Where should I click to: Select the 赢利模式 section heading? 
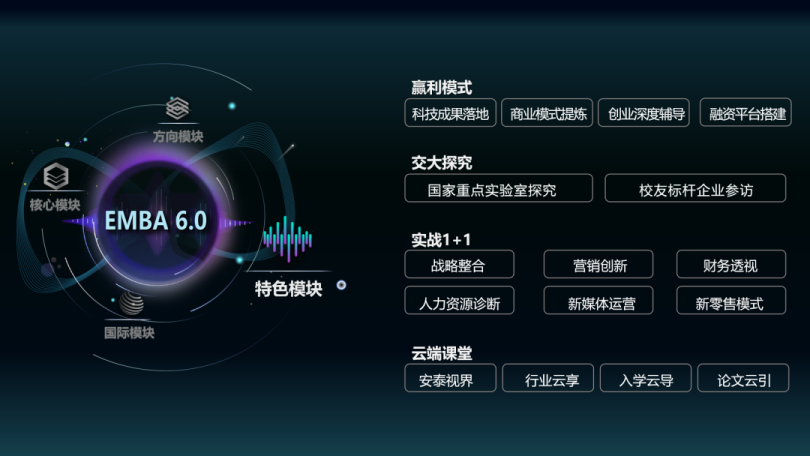(x=441, y=88)
